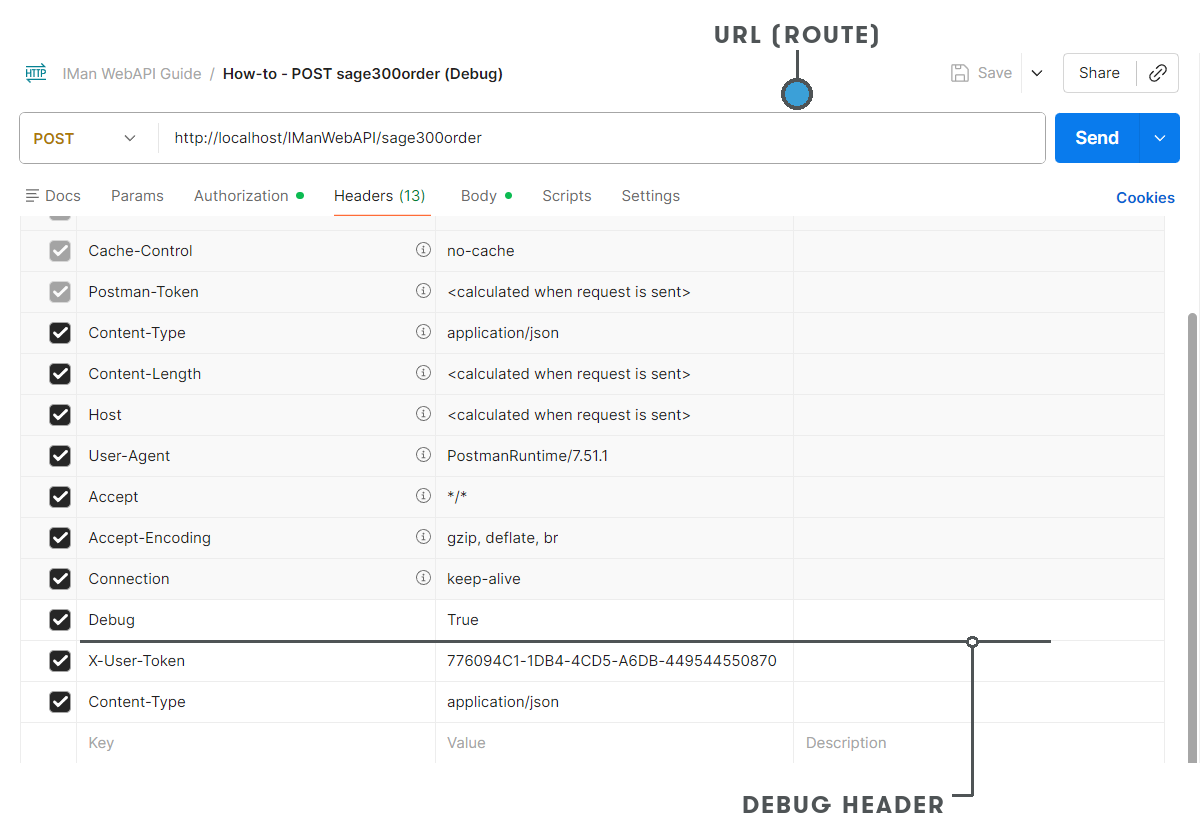Select the Headers (13) tab

point(379,196)
